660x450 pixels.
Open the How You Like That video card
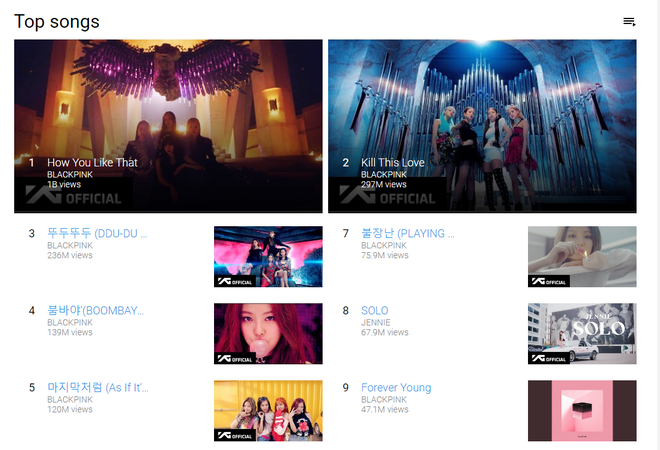tap(168, 126)
